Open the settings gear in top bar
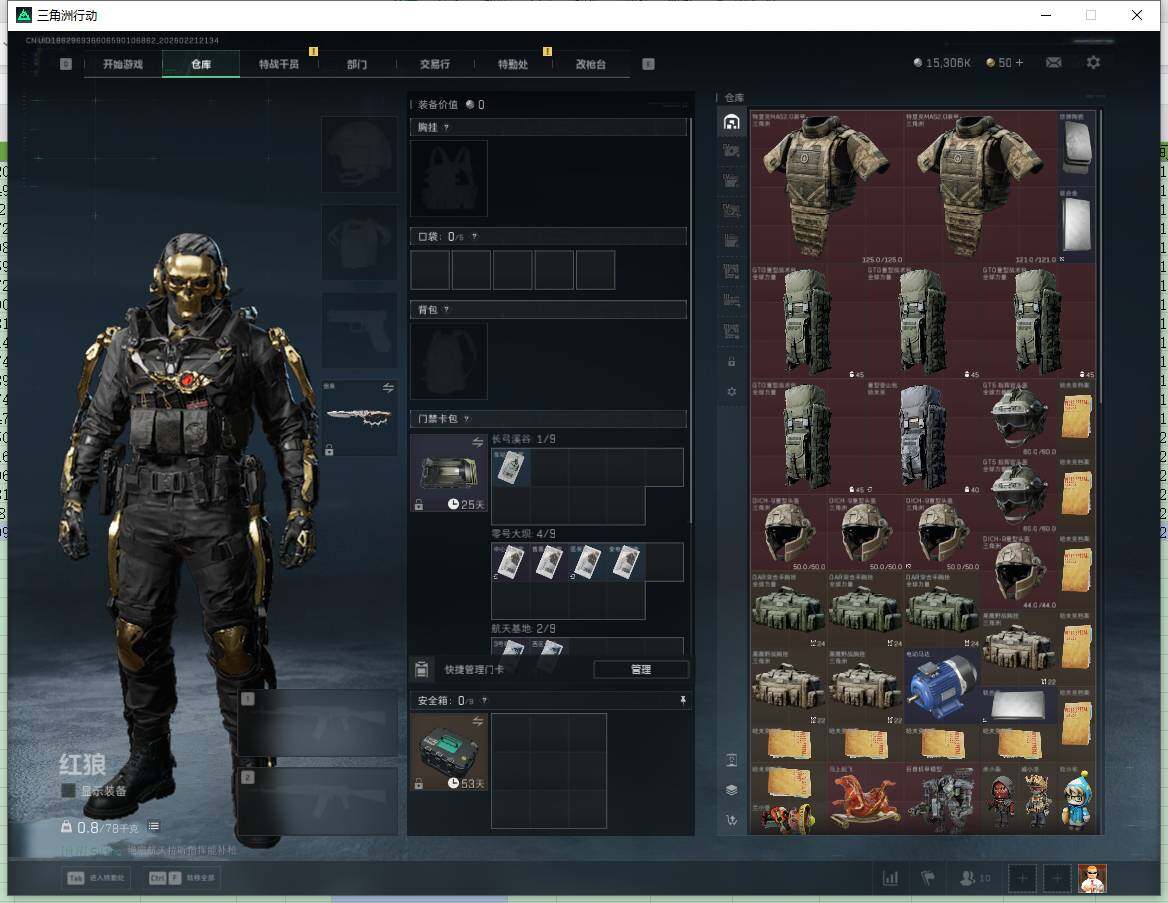Viewport: 1168px width, 903px height. click(1093, 63)
